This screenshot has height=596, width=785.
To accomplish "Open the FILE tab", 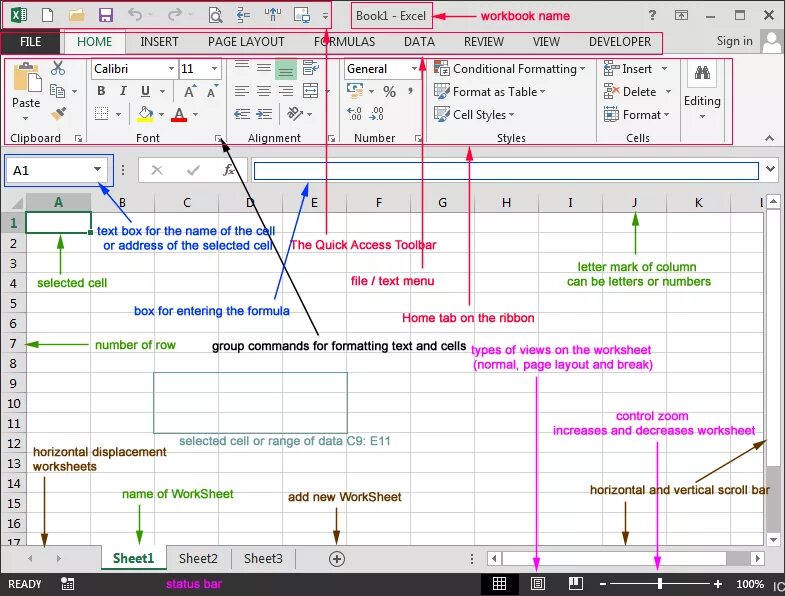I will [x=30, y=42].
